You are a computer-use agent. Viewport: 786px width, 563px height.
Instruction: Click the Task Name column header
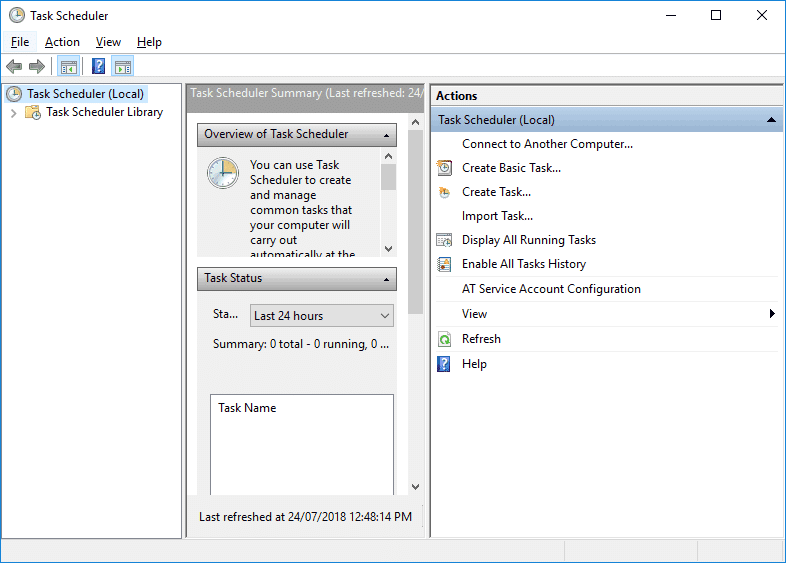[247, 408]
